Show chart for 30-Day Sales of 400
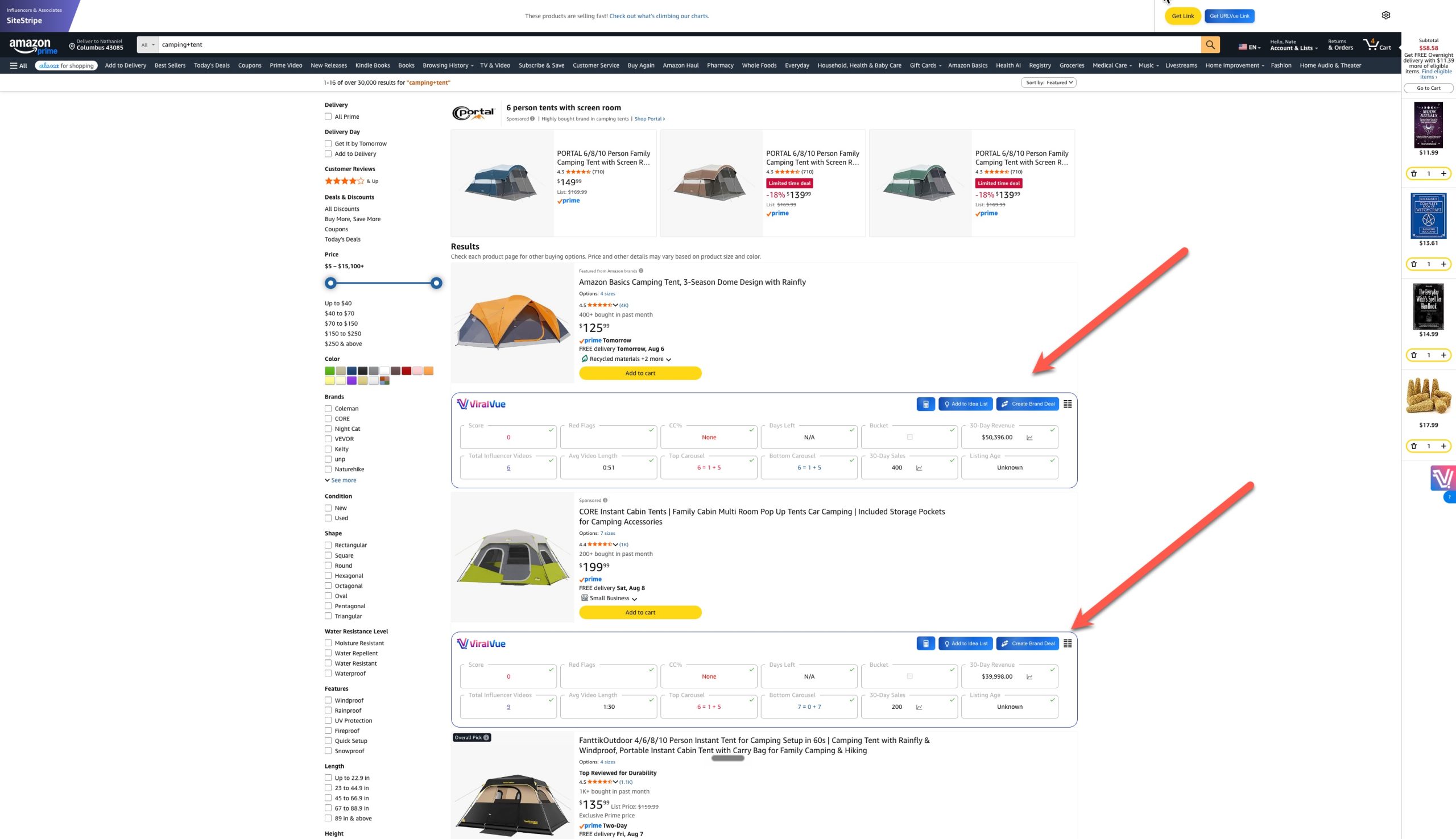Viewport: 1456px width, 839px height. 919,468
